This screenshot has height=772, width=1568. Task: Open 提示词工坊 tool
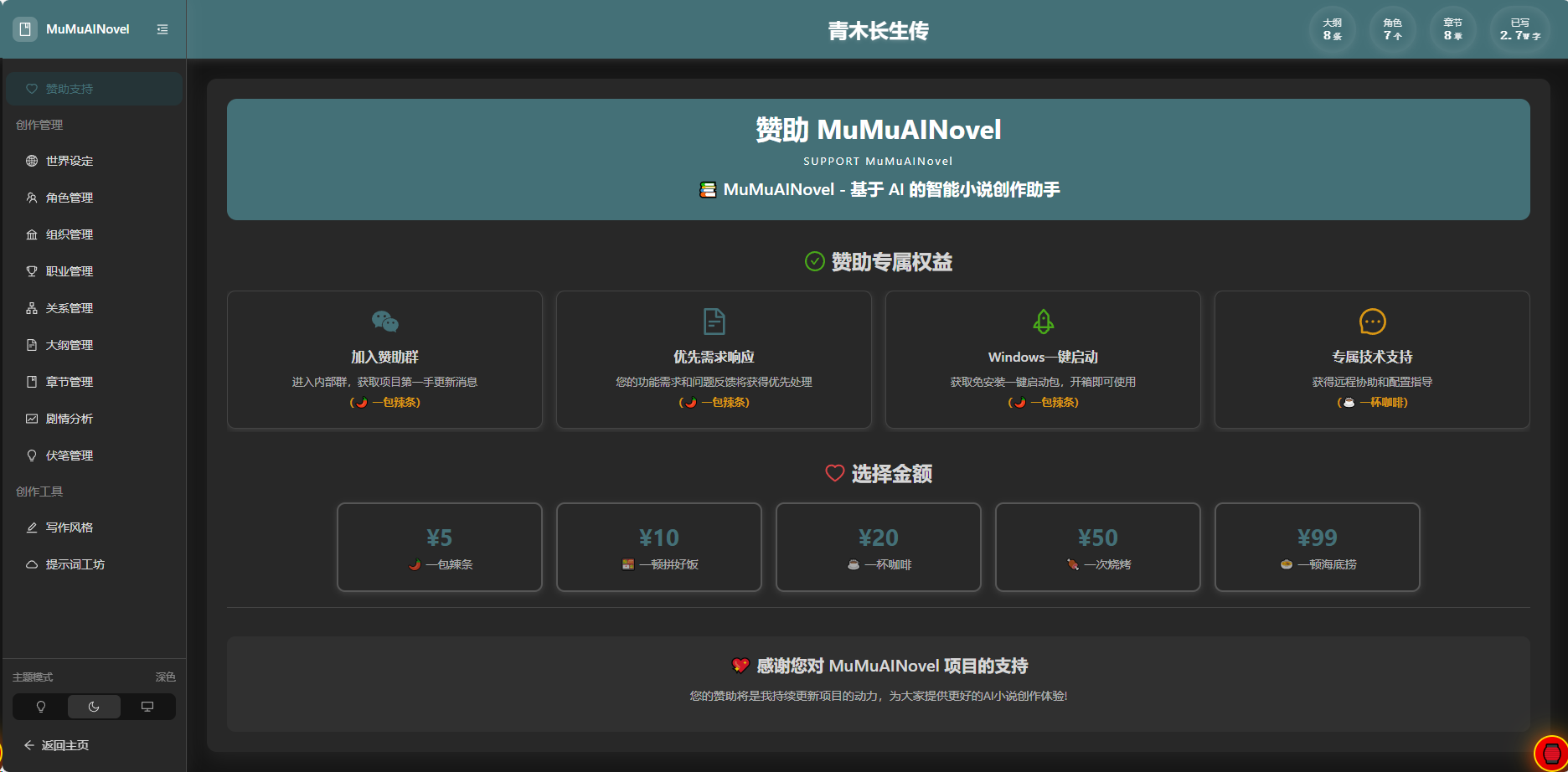[x=94, y=564]
